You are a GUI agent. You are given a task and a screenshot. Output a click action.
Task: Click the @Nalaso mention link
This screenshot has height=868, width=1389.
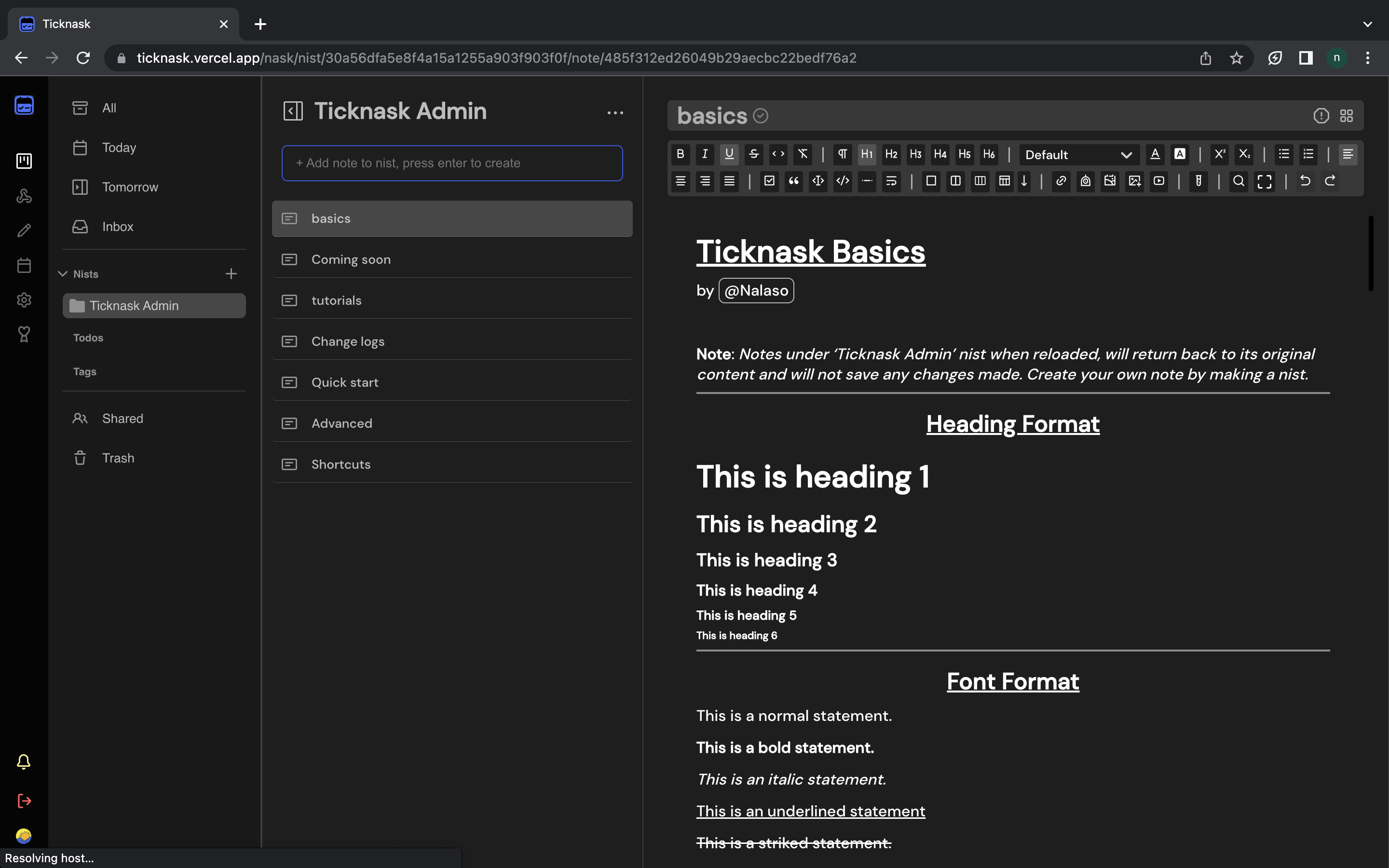(757, 290)
